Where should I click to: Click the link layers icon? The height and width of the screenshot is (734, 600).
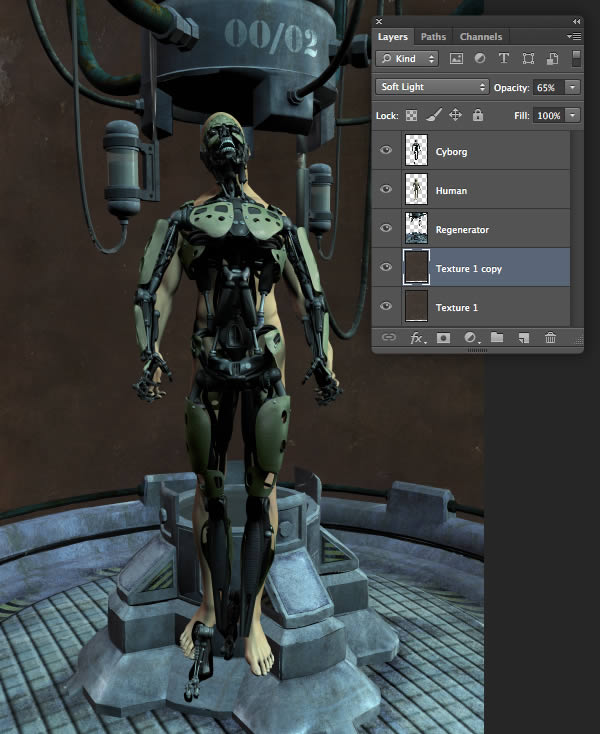pyautogui.click(x=388, y=338)
